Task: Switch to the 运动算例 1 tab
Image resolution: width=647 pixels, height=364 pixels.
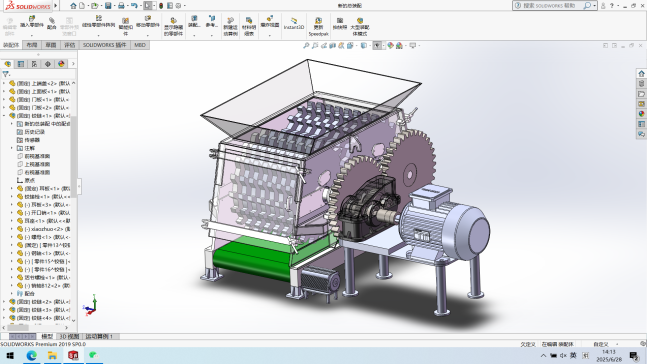Action: click(100, 336)
